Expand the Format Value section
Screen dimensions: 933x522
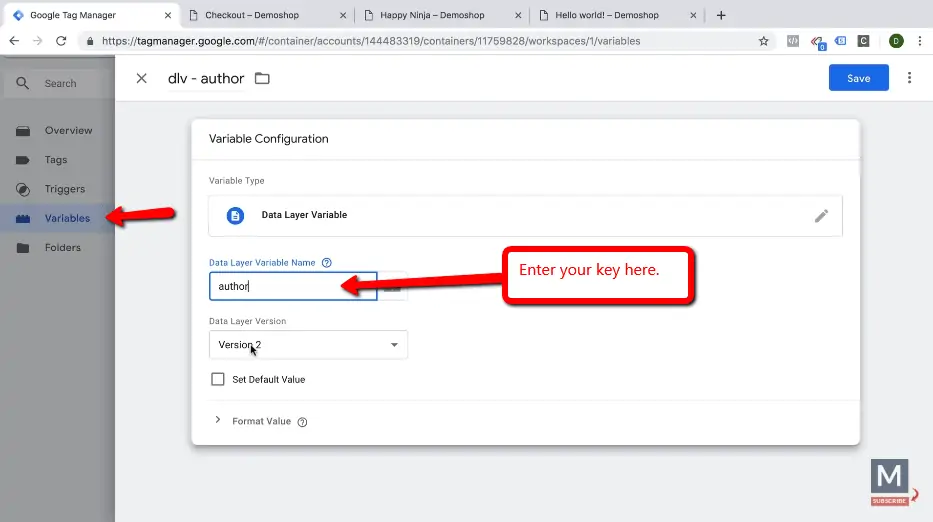pos(218,420)
